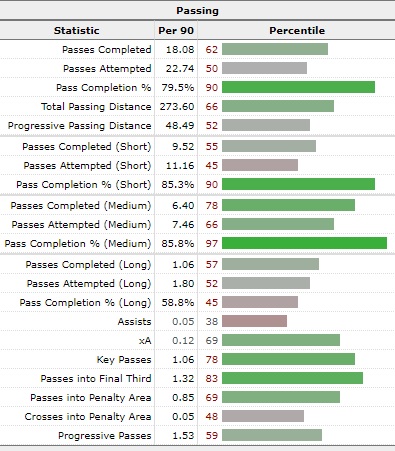Screen dimensions: 395x451
Task: Select the Passes into Penalty Area percentile 69
Action: tap(212, 398)
